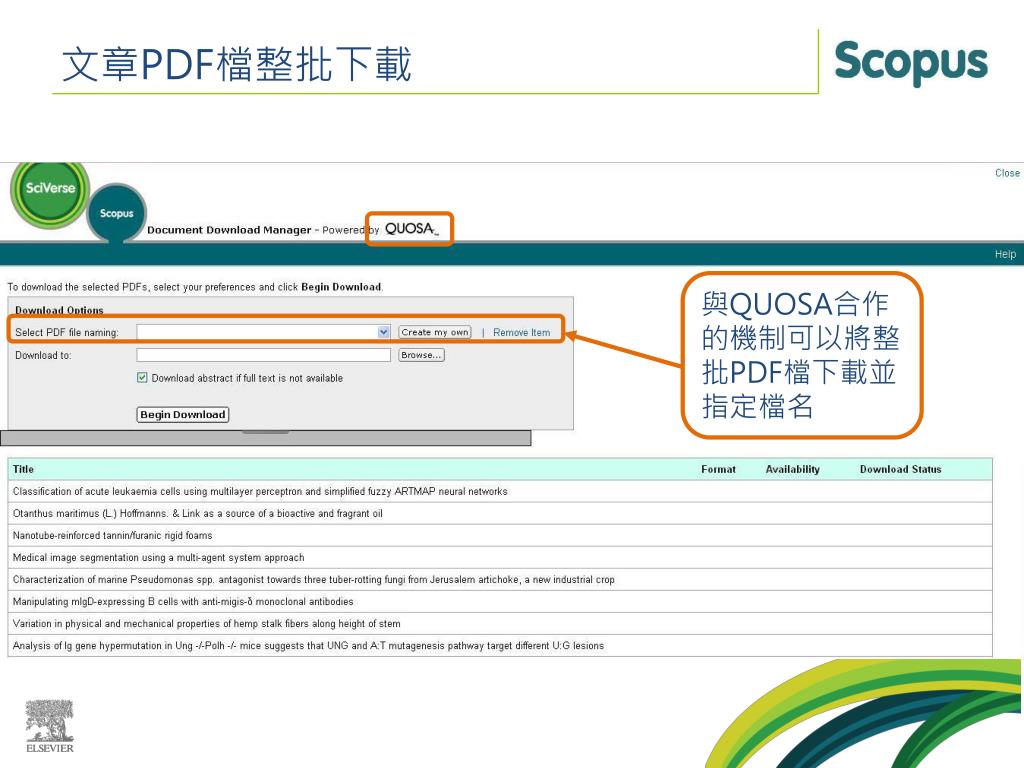The height and width of the screenshot is (768, 1024).
Task: Click the Download Options section heading
Action: click(x=59, y=310)
